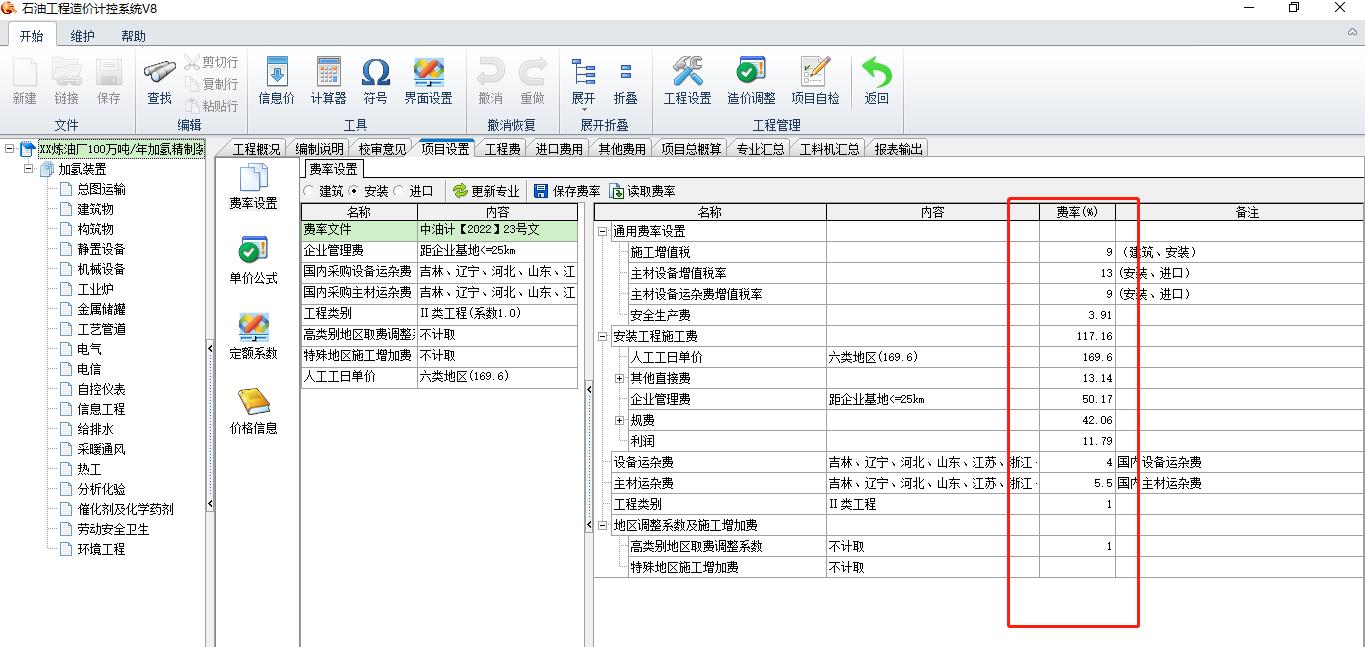1365x647 pixels.
Task: Open the 信息价 price info tool
Action: tap(276, 80)
